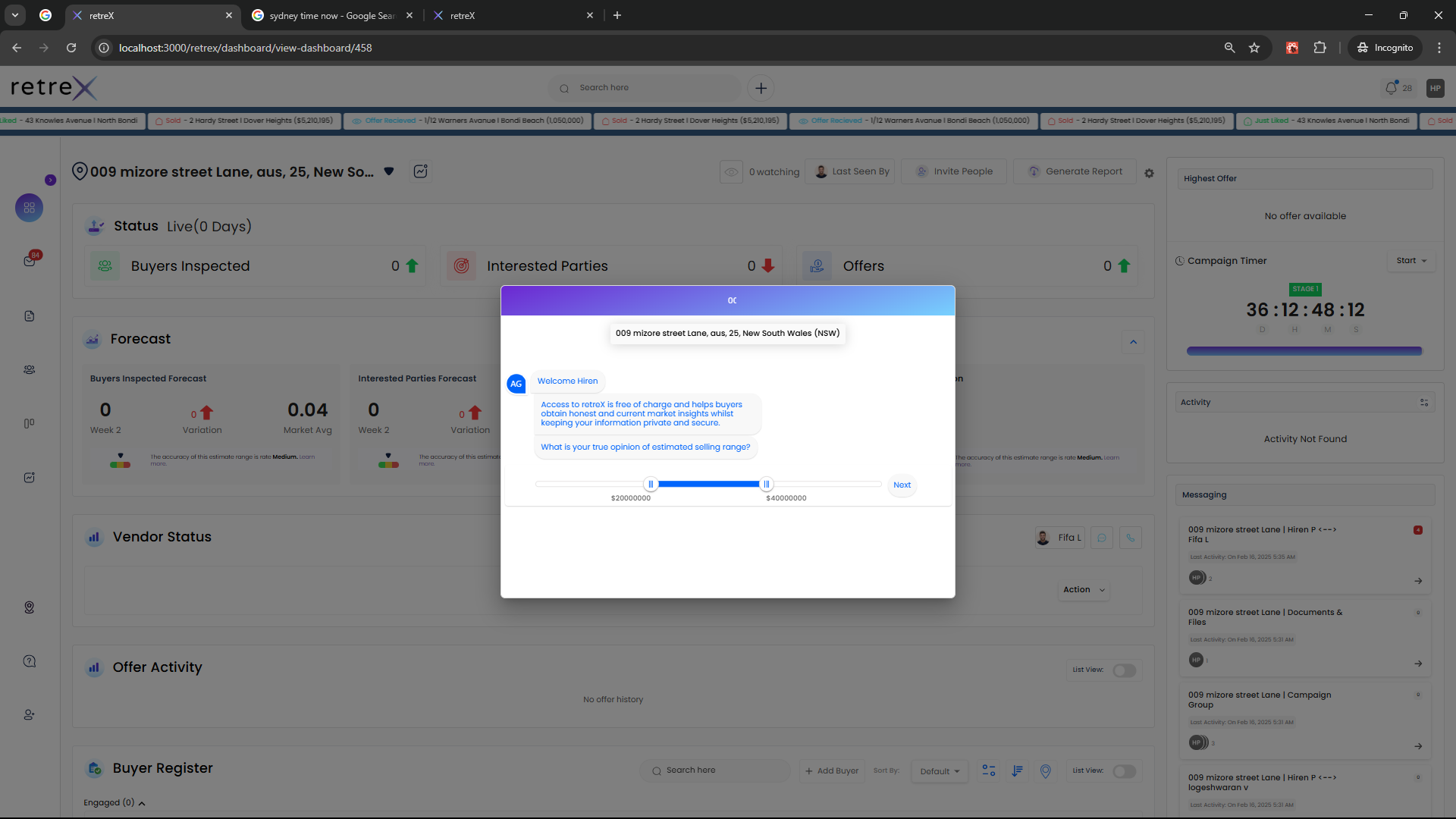Toggle List View in Buyer Register
The image size is (1456, 819).
click(x=1124, y=770)
